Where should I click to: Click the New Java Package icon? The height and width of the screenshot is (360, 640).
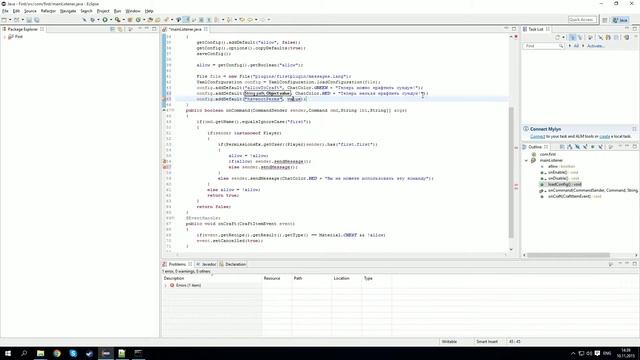130,20
